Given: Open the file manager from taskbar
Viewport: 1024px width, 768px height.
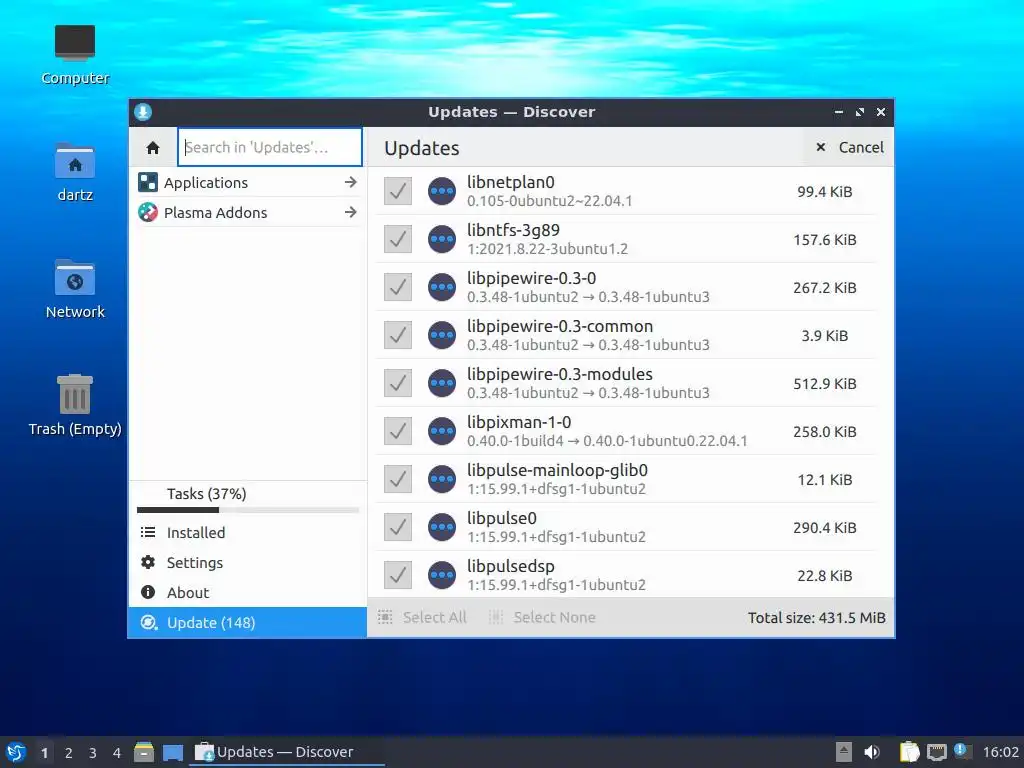Looking at the screenshot, I should point(144,752).
